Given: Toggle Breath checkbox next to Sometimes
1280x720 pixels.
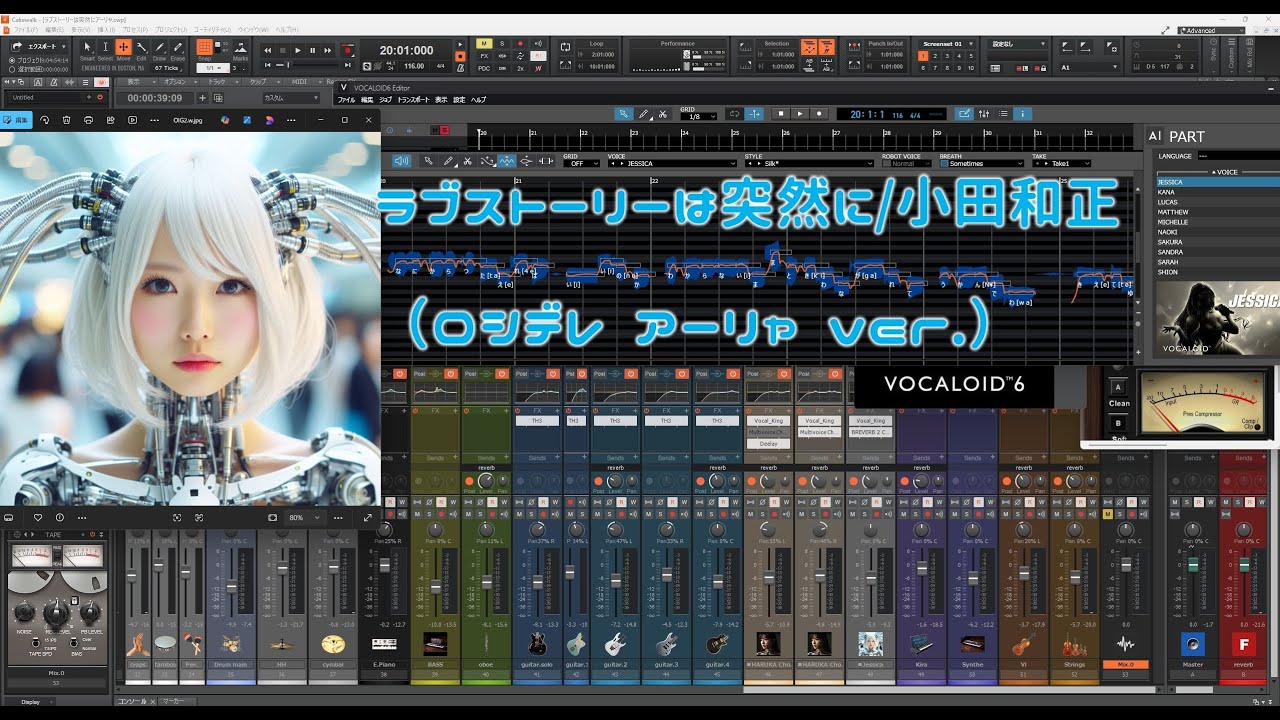Looking at the screenshot, I should (x=945, y=164).
